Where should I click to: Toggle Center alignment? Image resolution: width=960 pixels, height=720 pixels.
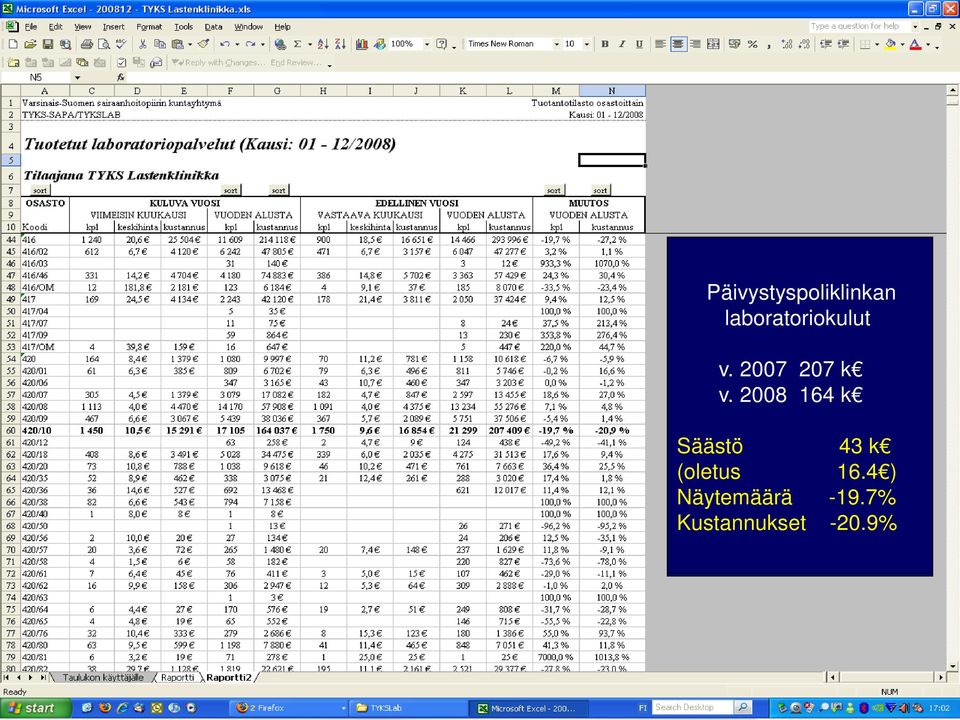[x=678, y=44]
